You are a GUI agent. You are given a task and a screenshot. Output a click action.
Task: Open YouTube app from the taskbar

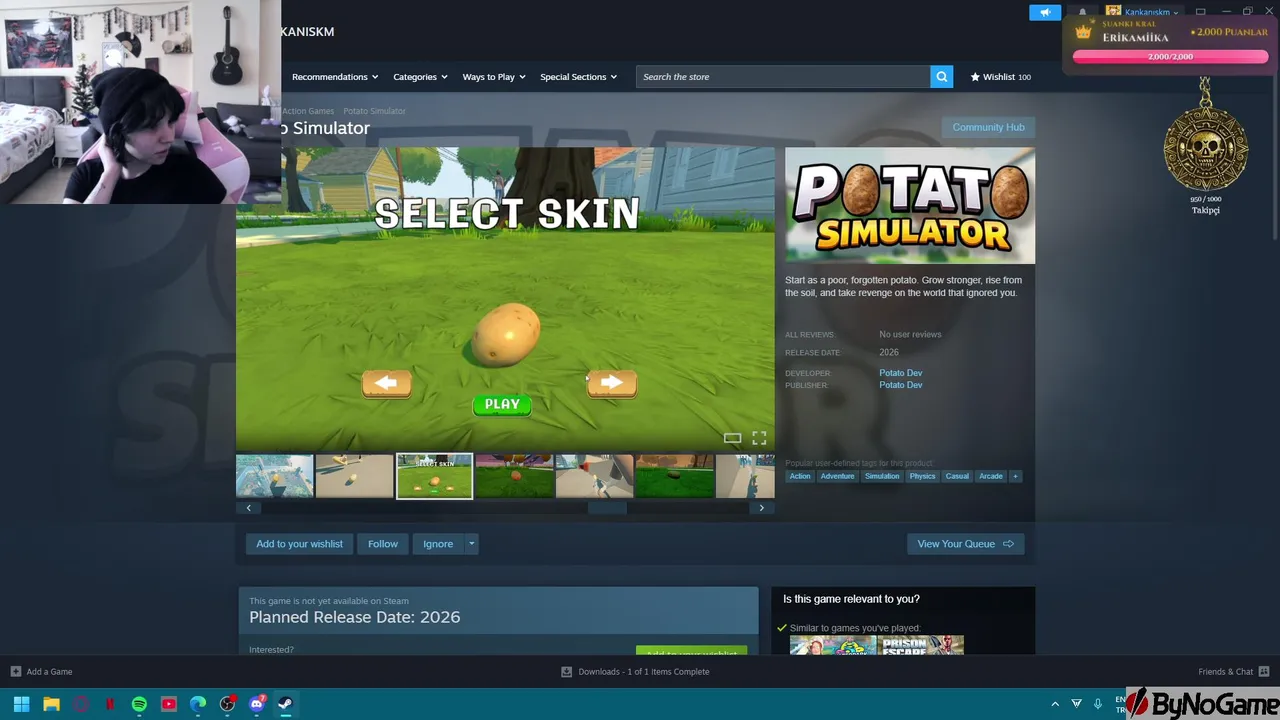(x=169, y=704)
